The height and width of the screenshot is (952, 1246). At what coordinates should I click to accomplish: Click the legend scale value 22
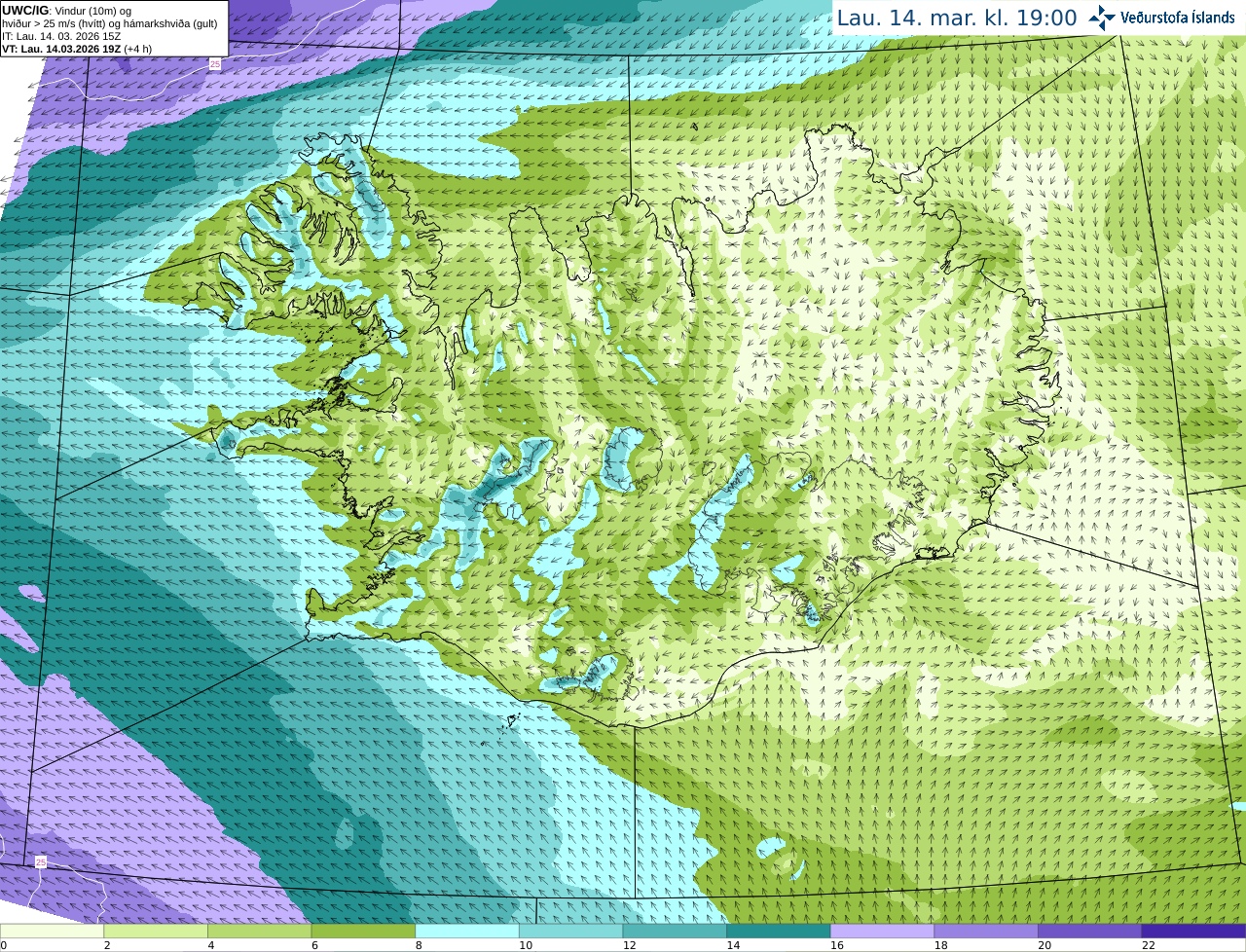coord(1149,945)
